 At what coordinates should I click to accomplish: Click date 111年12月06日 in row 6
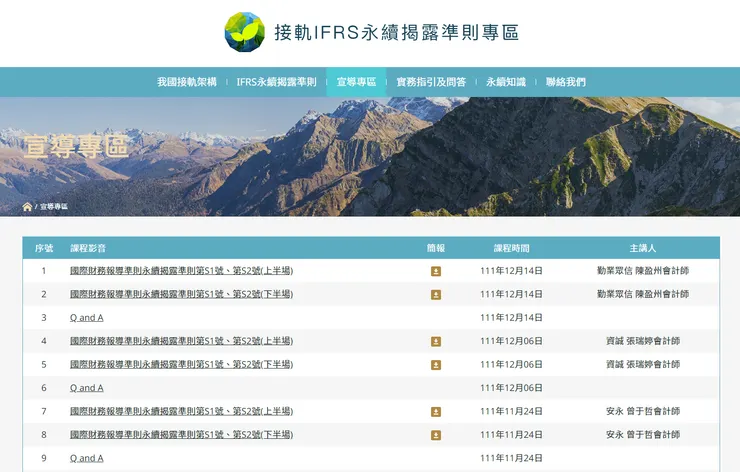(512, 388)
